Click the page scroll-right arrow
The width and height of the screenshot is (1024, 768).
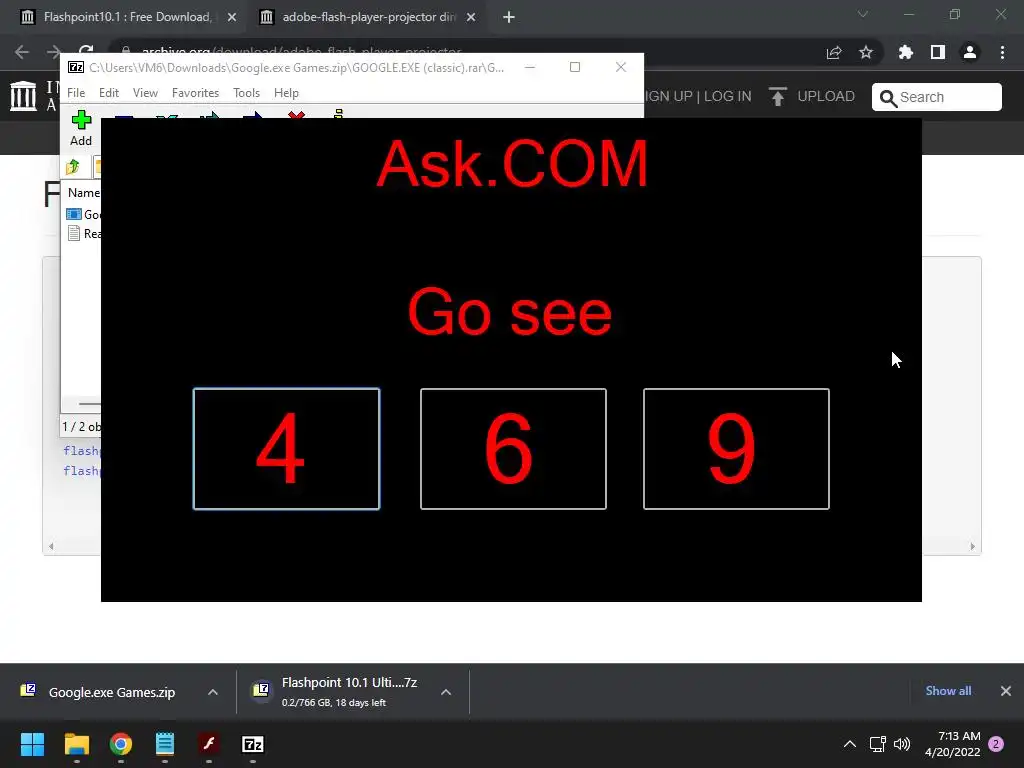pos(972,547)
